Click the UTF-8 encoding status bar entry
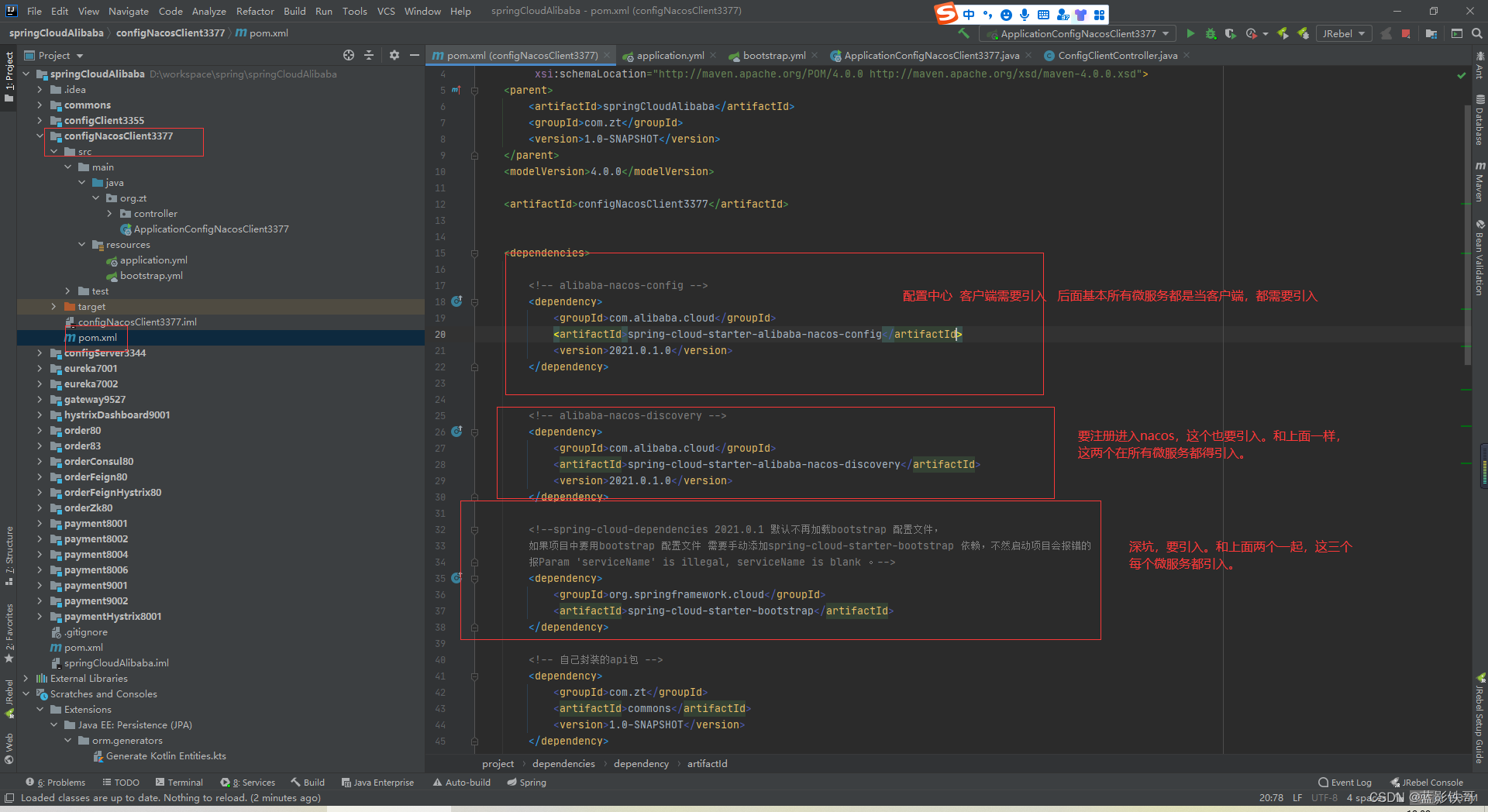1488x812 pixels. click(x=1324, y=797)
